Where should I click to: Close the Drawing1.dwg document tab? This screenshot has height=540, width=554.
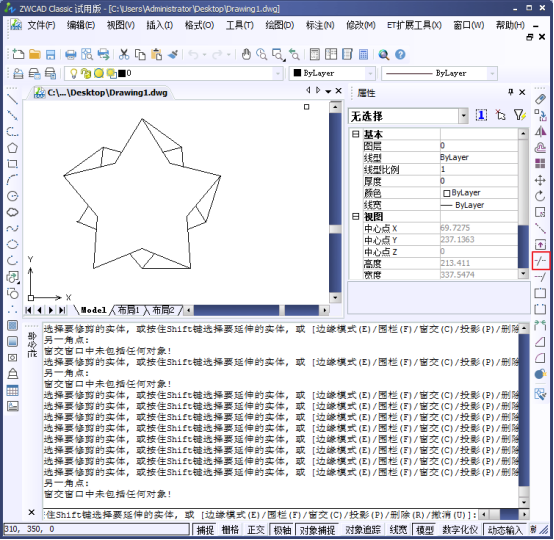click(x=338, y=91)
